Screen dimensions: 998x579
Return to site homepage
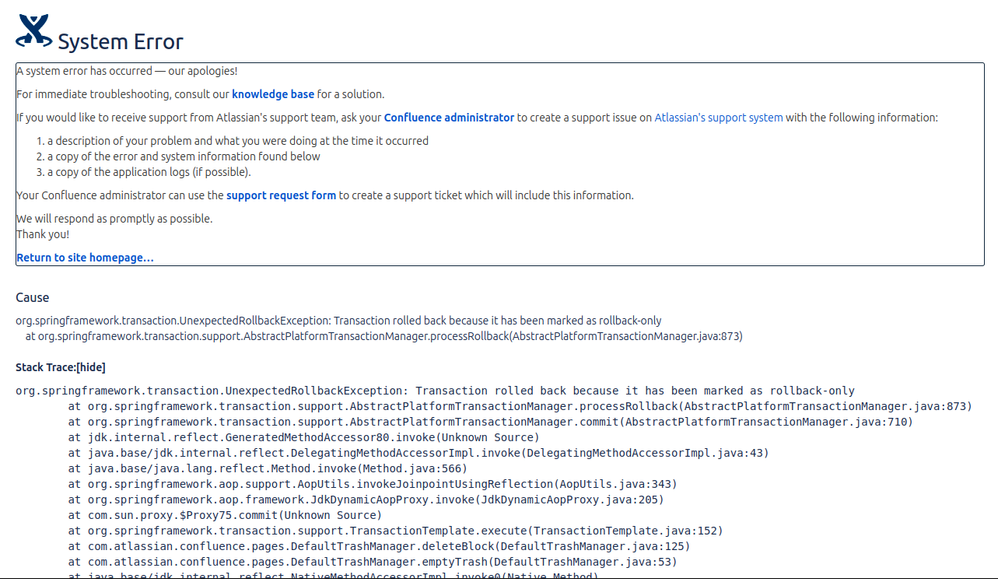84,257
